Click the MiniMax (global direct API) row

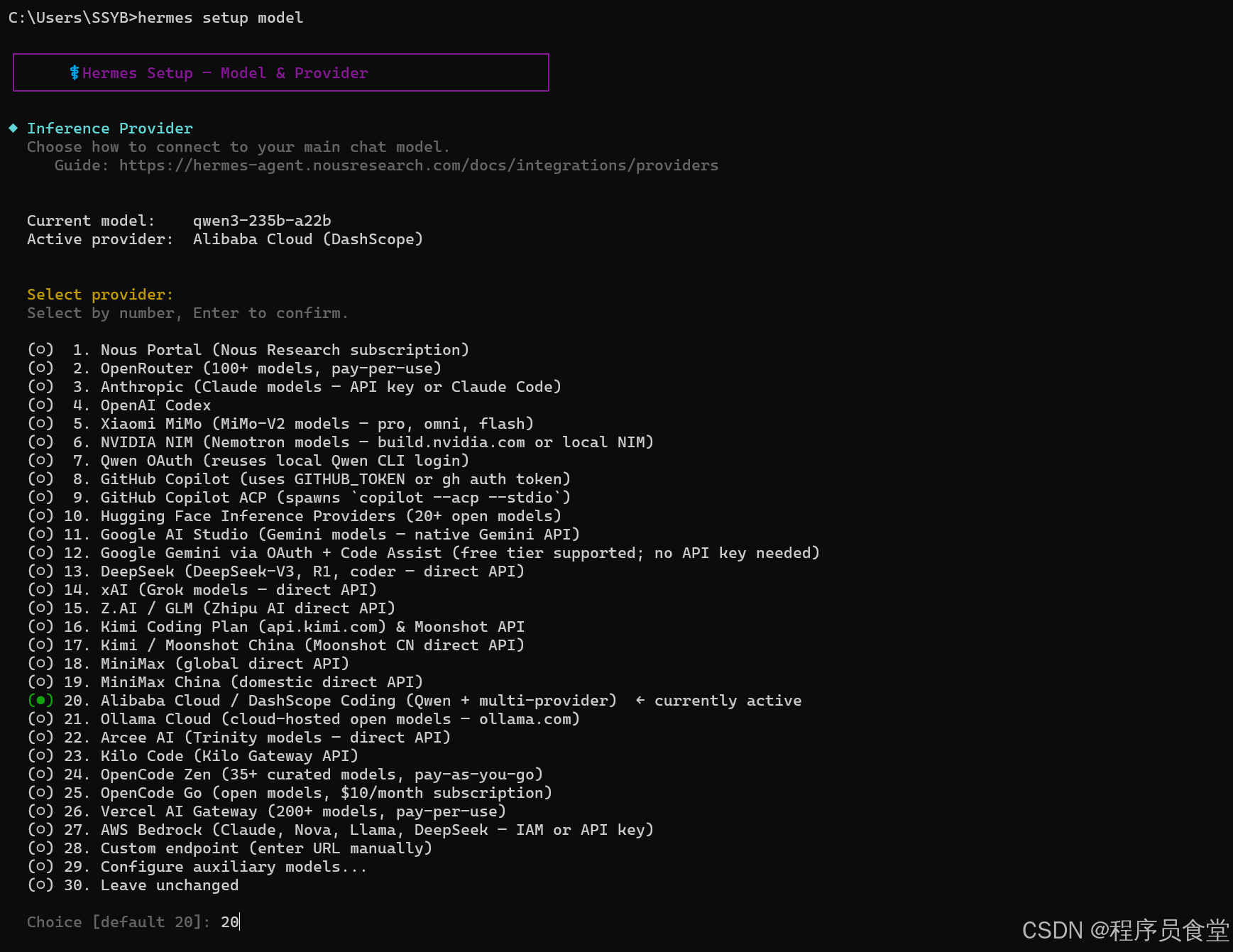pyautogui.click(x=225, y=664)
